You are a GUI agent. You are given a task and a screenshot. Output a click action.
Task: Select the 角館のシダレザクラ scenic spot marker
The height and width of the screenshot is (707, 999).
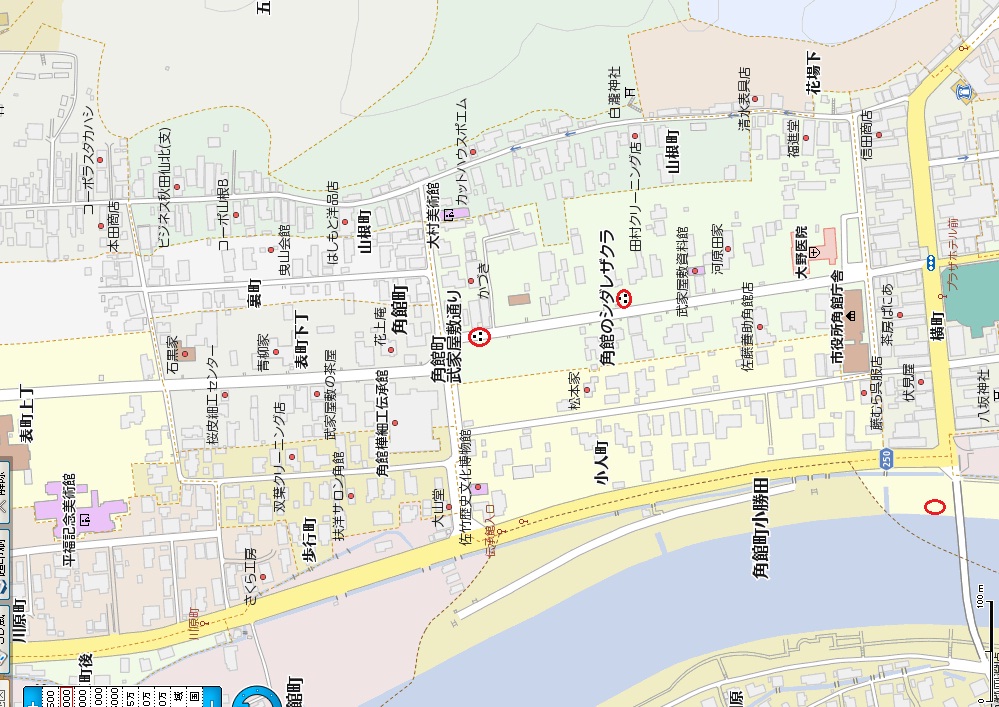click(624, 297)
